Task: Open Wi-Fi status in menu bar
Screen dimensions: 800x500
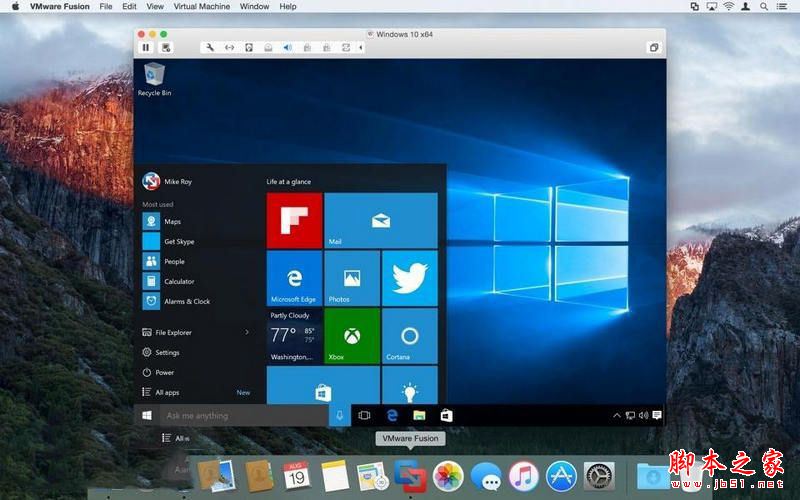Action: [729, 6]
